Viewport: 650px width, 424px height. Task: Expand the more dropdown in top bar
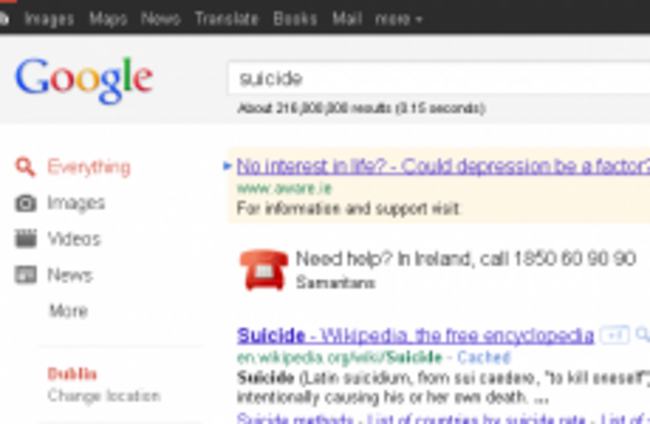click(398, 19)
